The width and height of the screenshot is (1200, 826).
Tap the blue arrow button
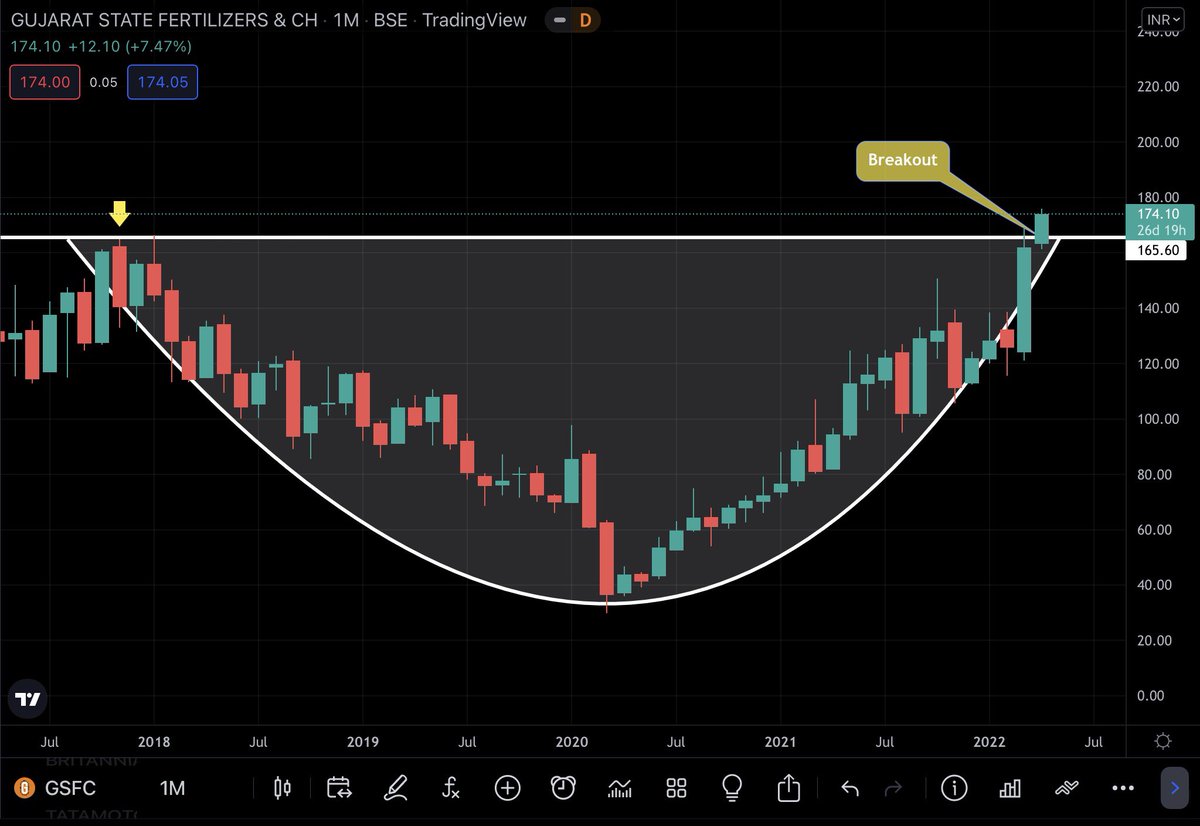tap(1174, 789)
